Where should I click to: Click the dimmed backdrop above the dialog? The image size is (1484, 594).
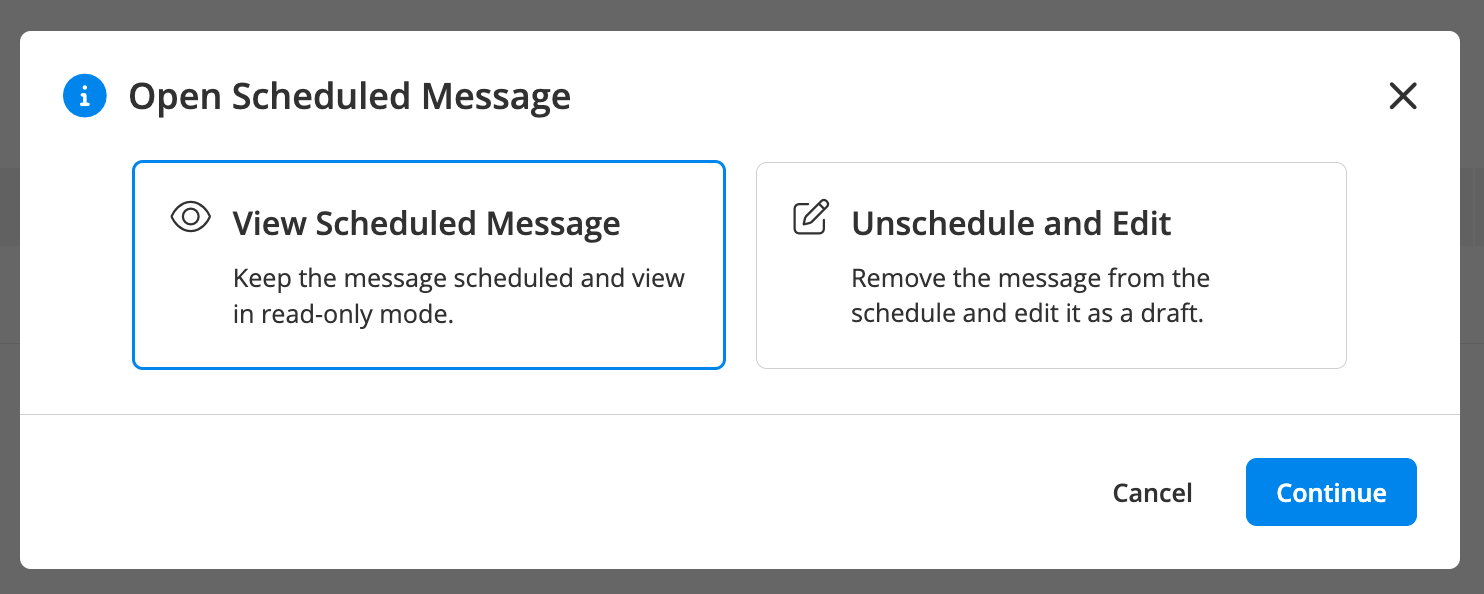coord(742,15)
